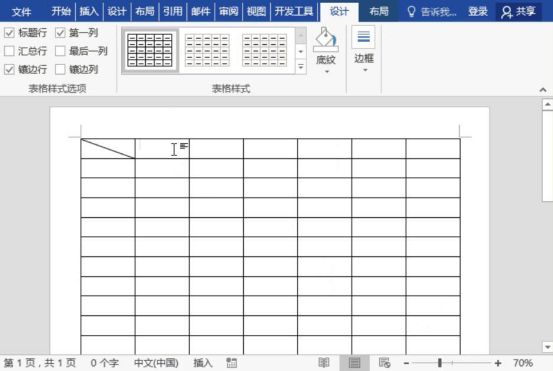553x371 pixels.
Task: Collapse the ribbon with the chevron
Action: tap(543, 90)
